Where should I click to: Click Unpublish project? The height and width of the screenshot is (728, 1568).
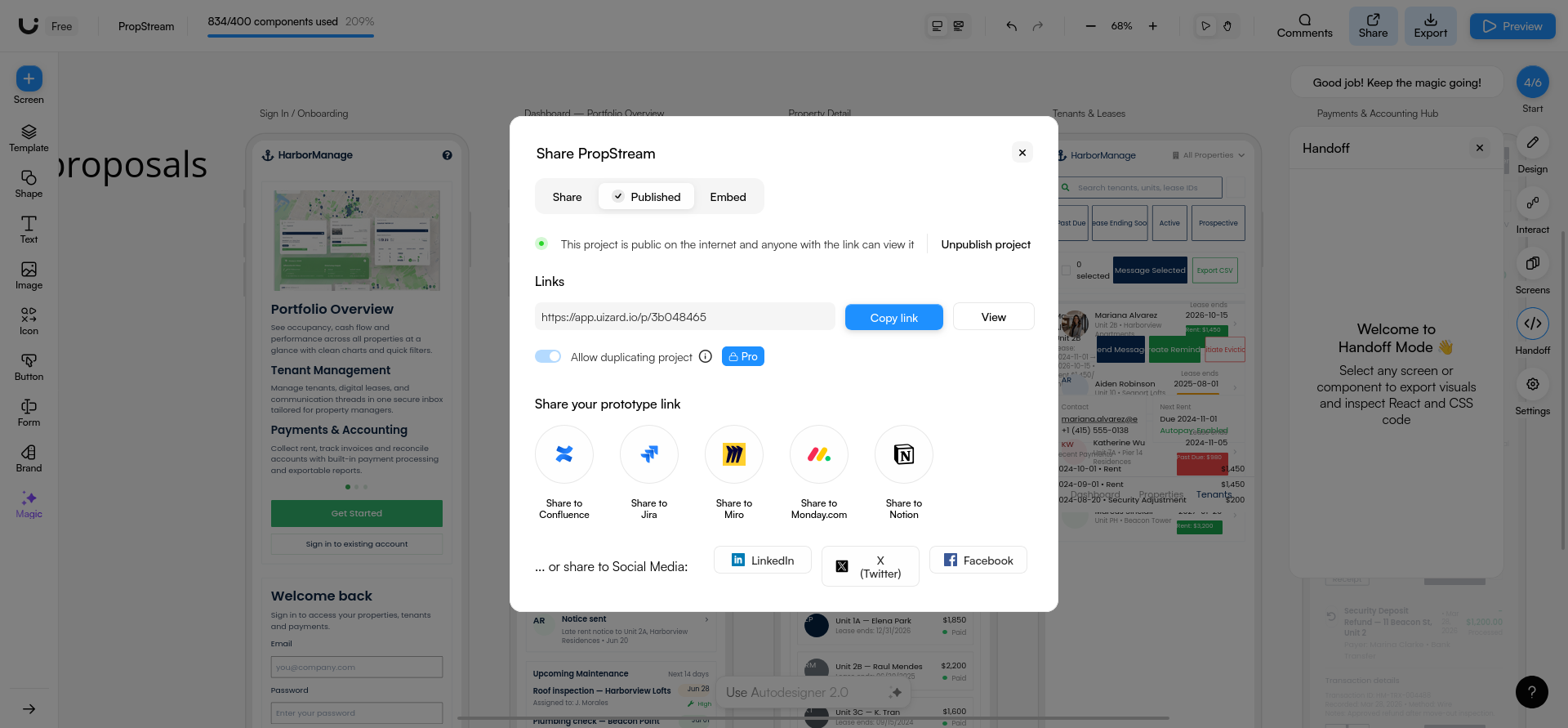tap(986, 244)
